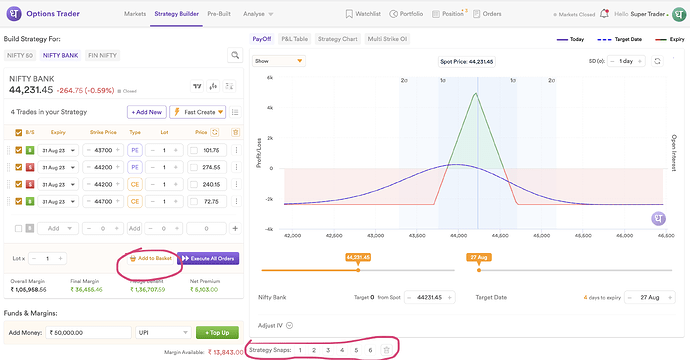Delete strategy snaps using the trash icon
The image size is (690, 360).
(386, 350)
